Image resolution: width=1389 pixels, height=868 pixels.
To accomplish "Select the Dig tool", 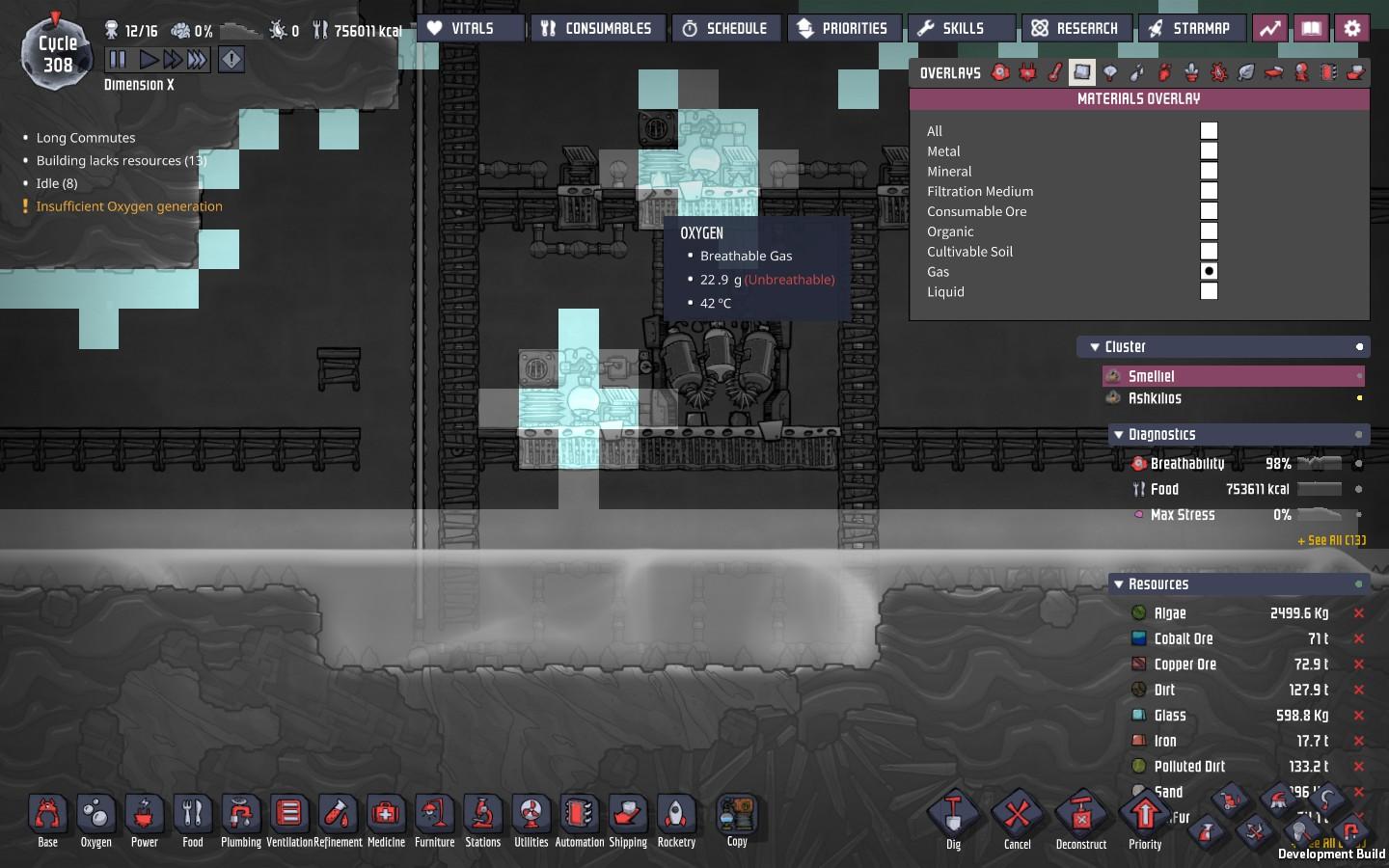I will point(953,820).
